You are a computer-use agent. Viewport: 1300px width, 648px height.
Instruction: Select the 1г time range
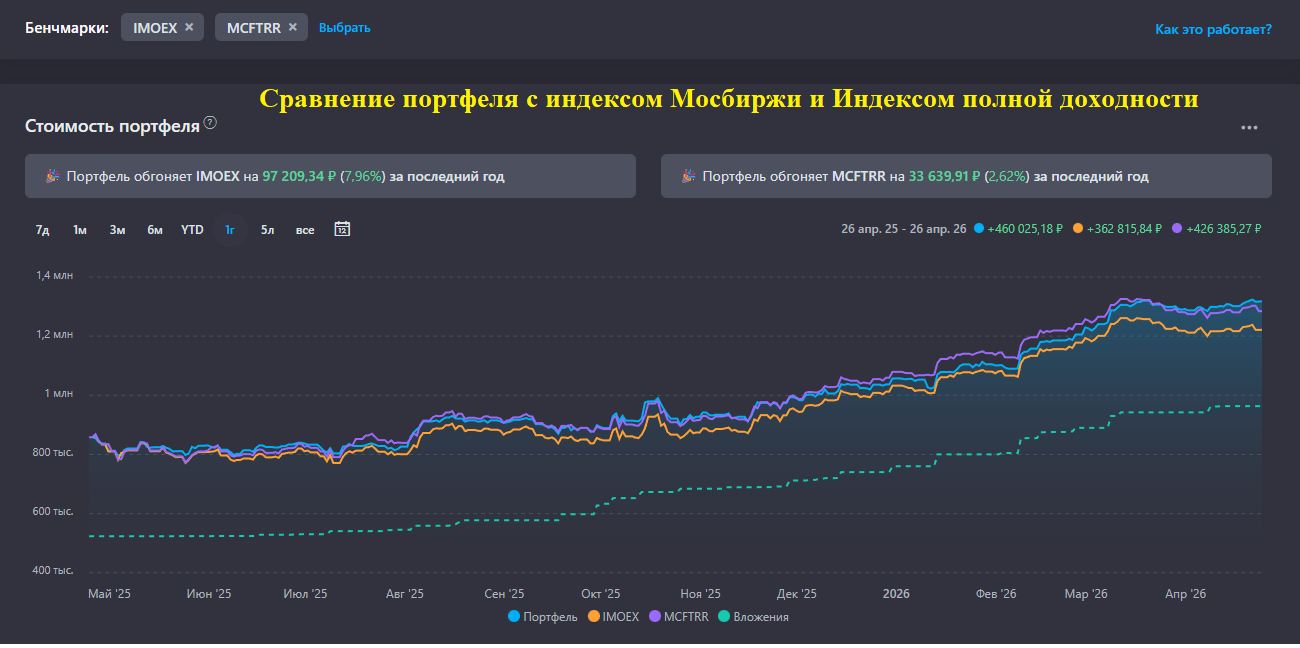[230, 230]
